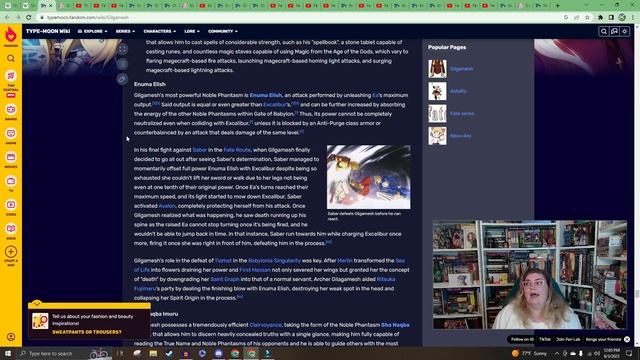The width and height of the screenshot is (640, 360).
Task: Open the Enuma Elish article link
Action: click(266, 95)
